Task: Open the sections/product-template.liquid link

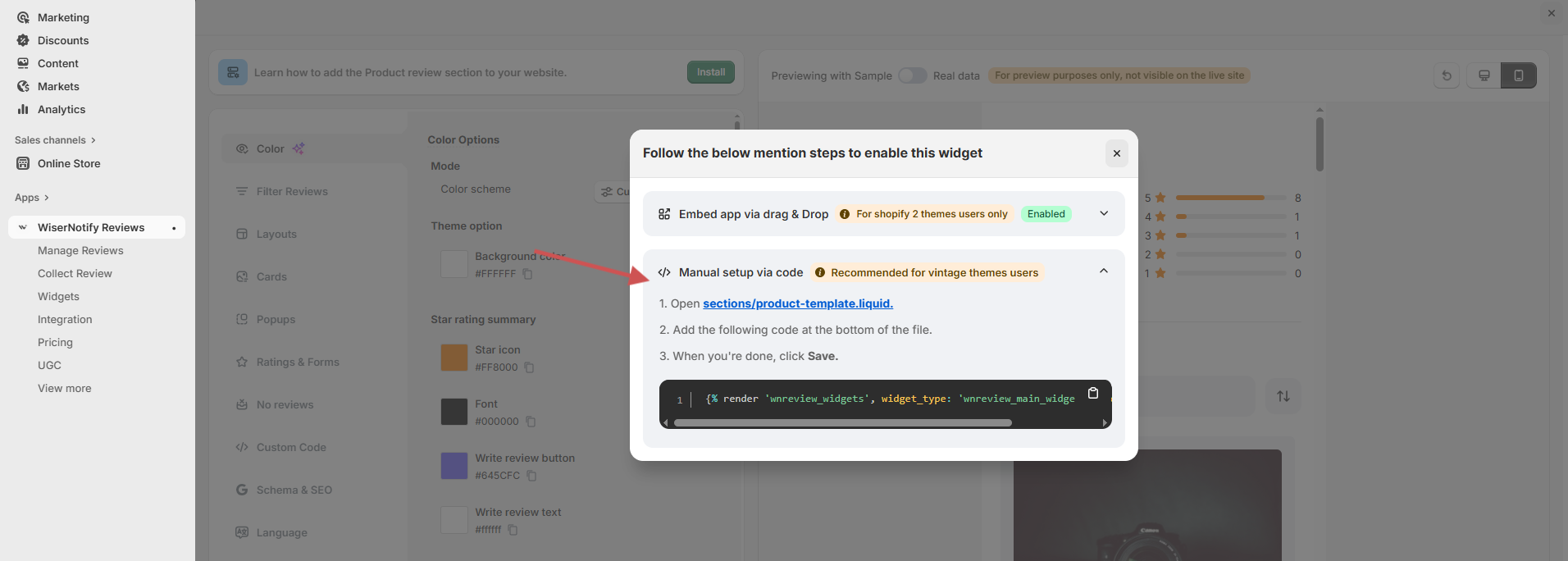Action: click(797, 303)
